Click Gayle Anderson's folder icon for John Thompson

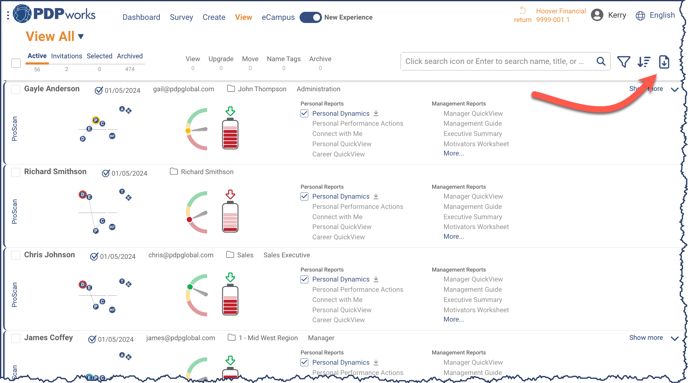(231, 89)
